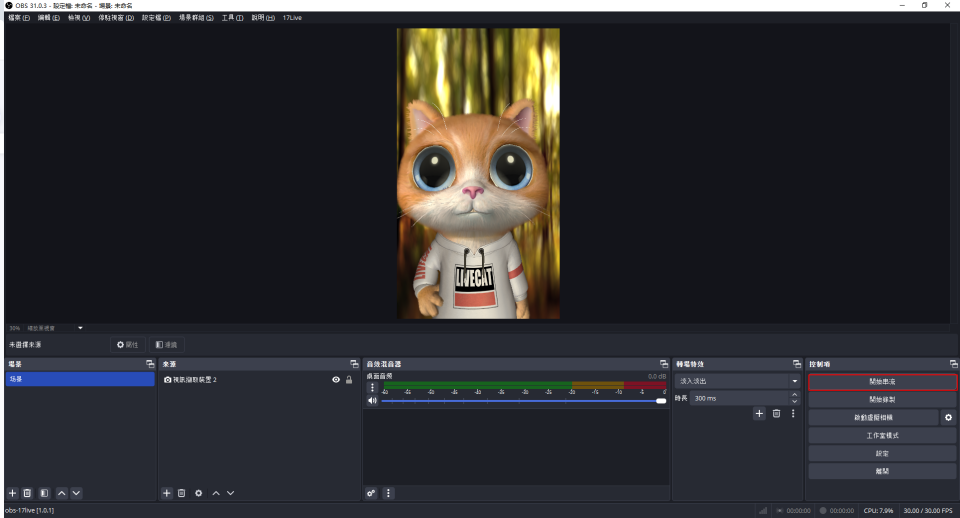Hide the 視訊擷取裝置 2 source via eye icon

(336, 380)
